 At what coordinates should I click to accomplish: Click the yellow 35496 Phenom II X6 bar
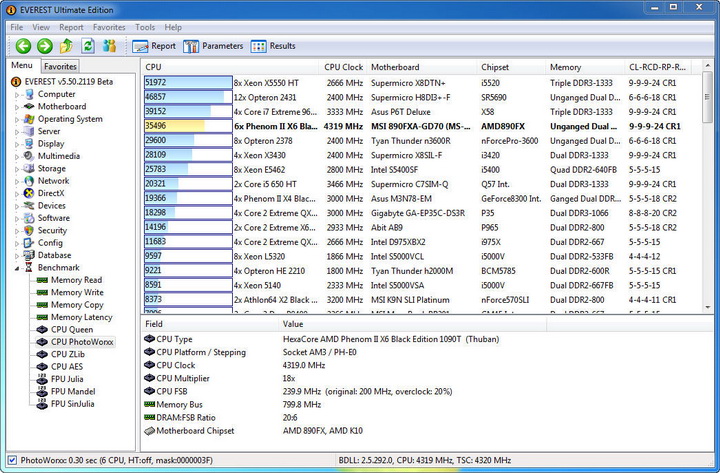[x=188, y=126]
